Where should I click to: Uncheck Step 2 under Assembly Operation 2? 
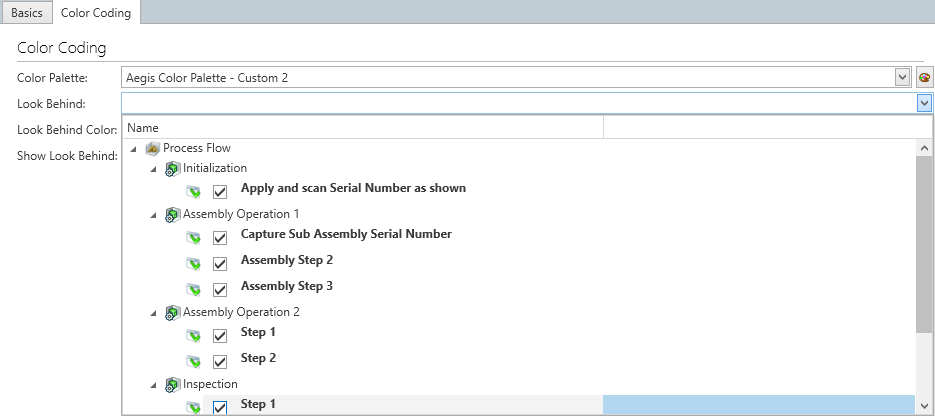[220, 361]
